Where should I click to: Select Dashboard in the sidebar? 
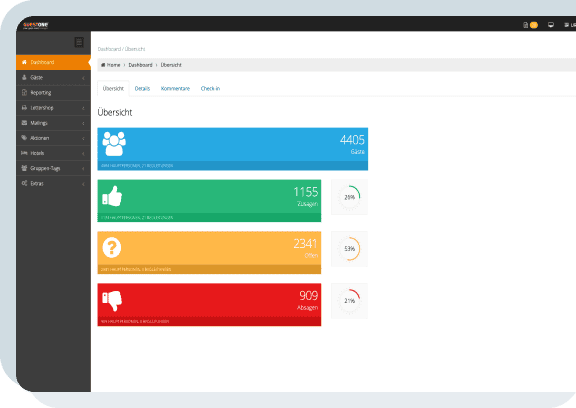(x=53, y=62)
